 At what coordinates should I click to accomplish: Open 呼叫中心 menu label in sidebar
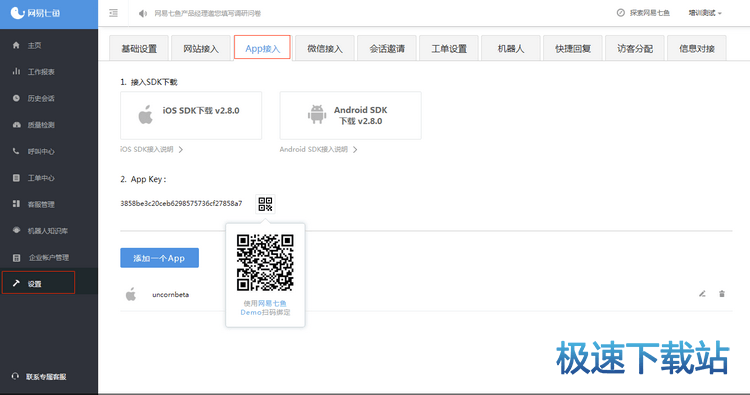click(41, 152)
